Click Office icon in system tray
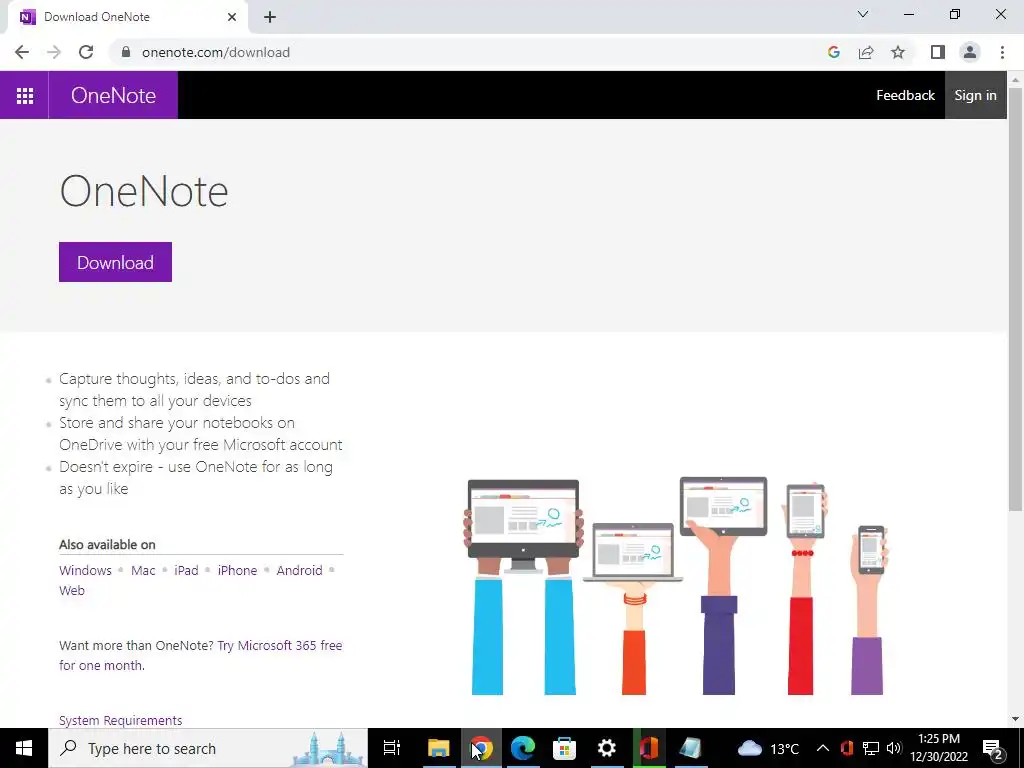Screen dimensions: 1024x768 click(847, 748)
